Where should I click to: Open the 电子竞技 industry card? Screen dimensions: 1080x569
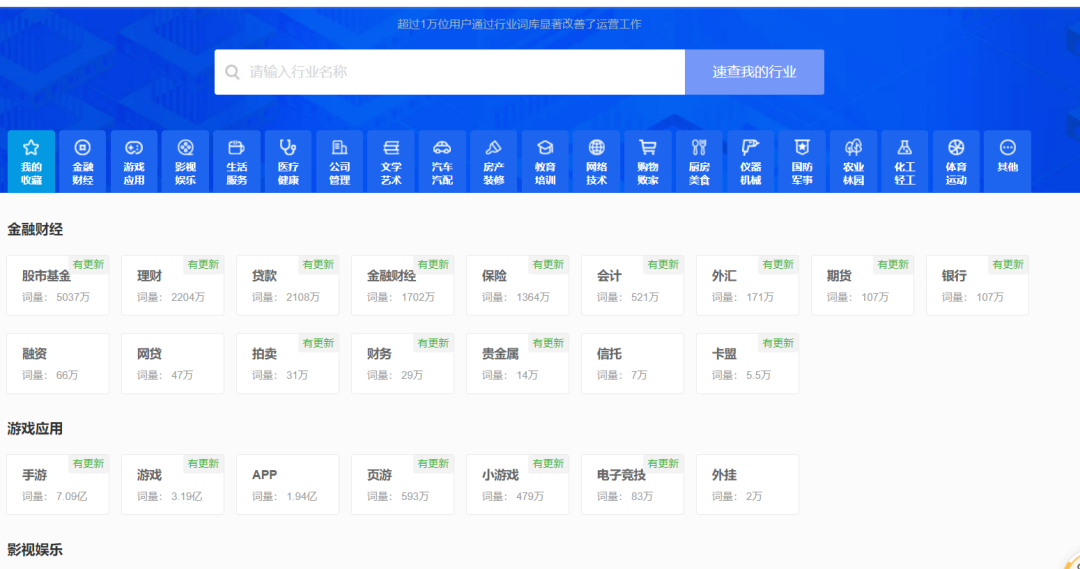pyautogui.click(x=633, y=484)
